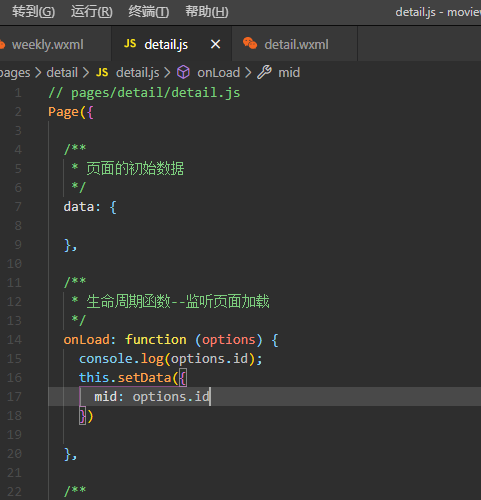The height and width of the screenshot is (500, 481).
Task: Click the pages breadcrumb segment
Action: [15, 73]
